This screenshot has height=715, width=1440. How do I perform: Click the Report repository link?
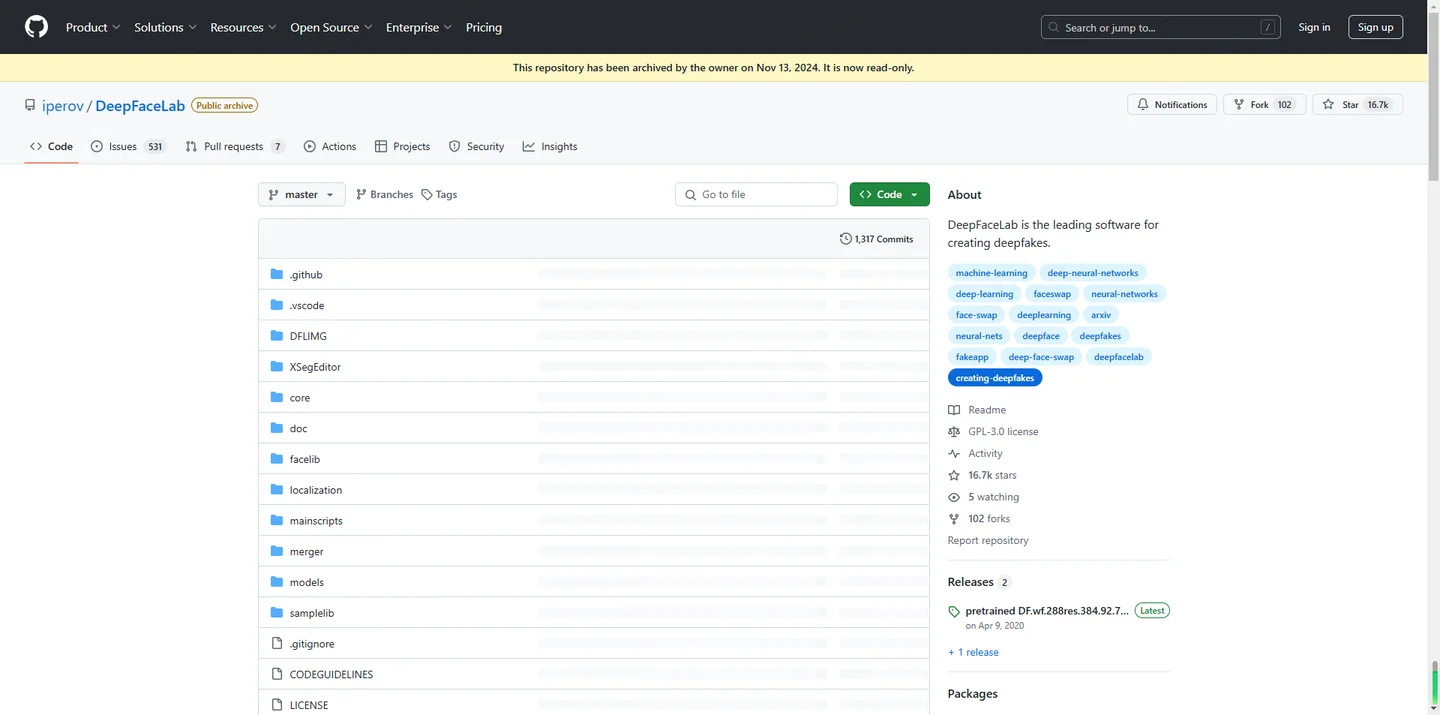pyautogui.click(x=988, y=541)
